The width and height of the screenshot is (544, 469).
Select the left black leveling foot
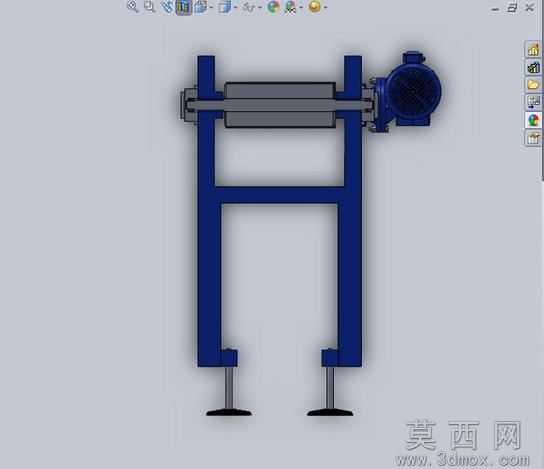pyautogui.click(x=229, y=412)
